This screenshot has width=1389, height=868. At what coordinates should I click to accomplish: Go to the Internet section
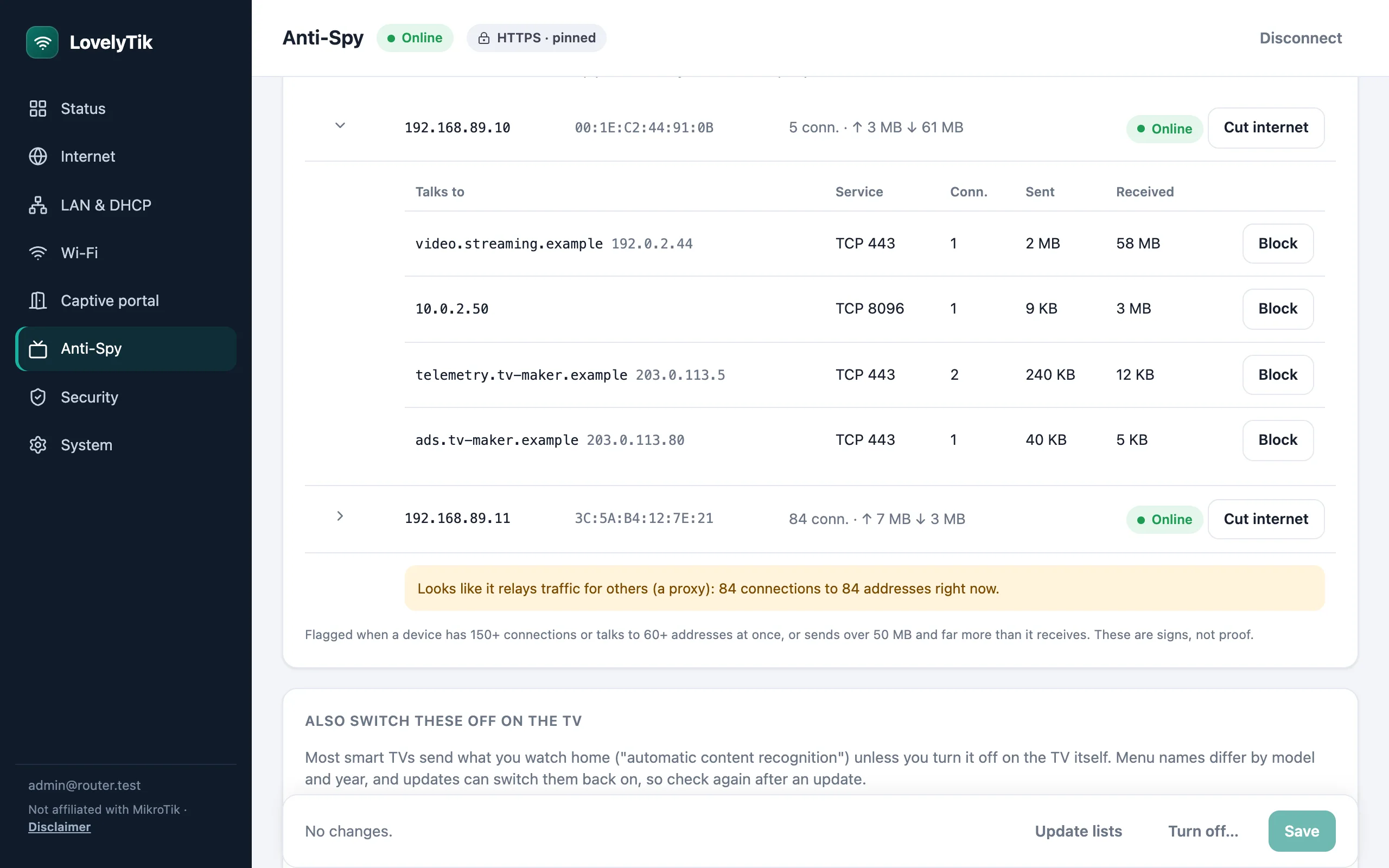coord(126,156)
